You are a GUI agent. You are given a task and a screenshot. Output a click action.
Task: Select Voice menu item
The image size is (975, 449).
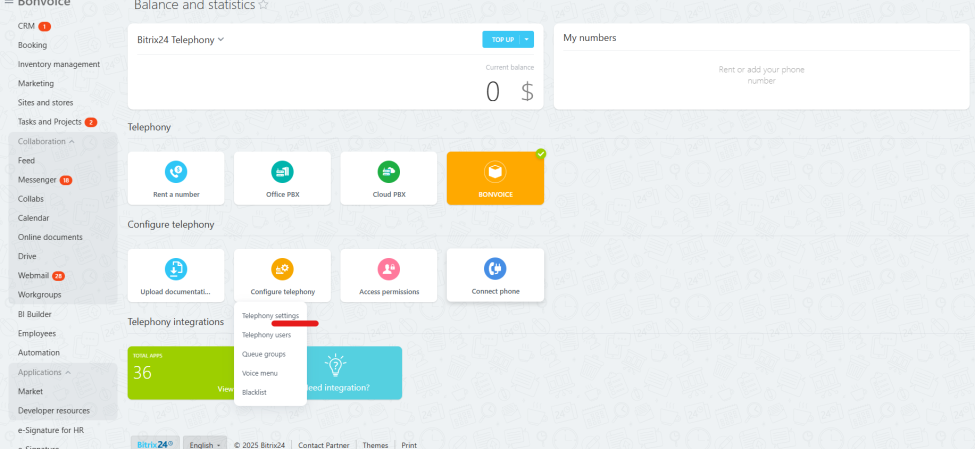click(x=260, y=373)
